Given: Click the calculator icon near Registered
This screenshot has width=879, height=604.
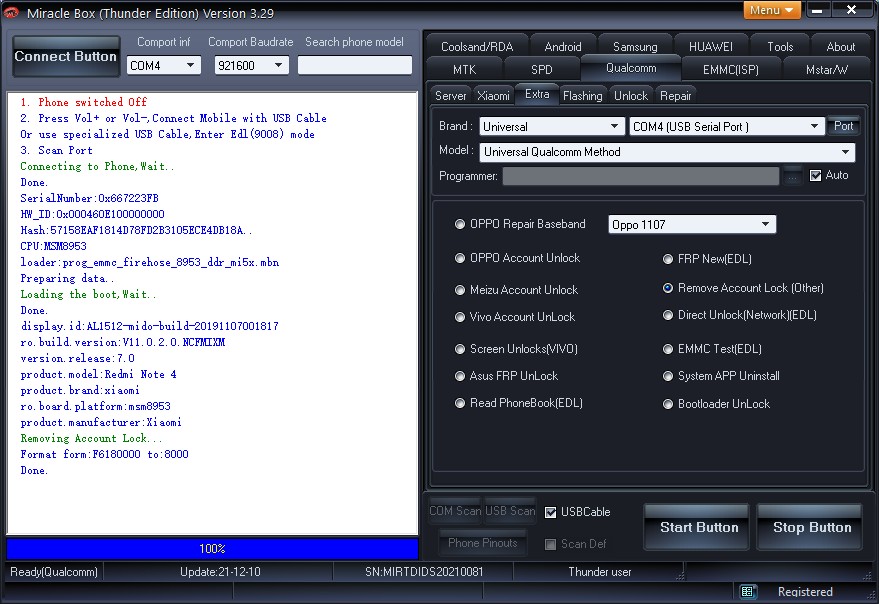Looking at the screenshot, I should (x=747, y=592).
